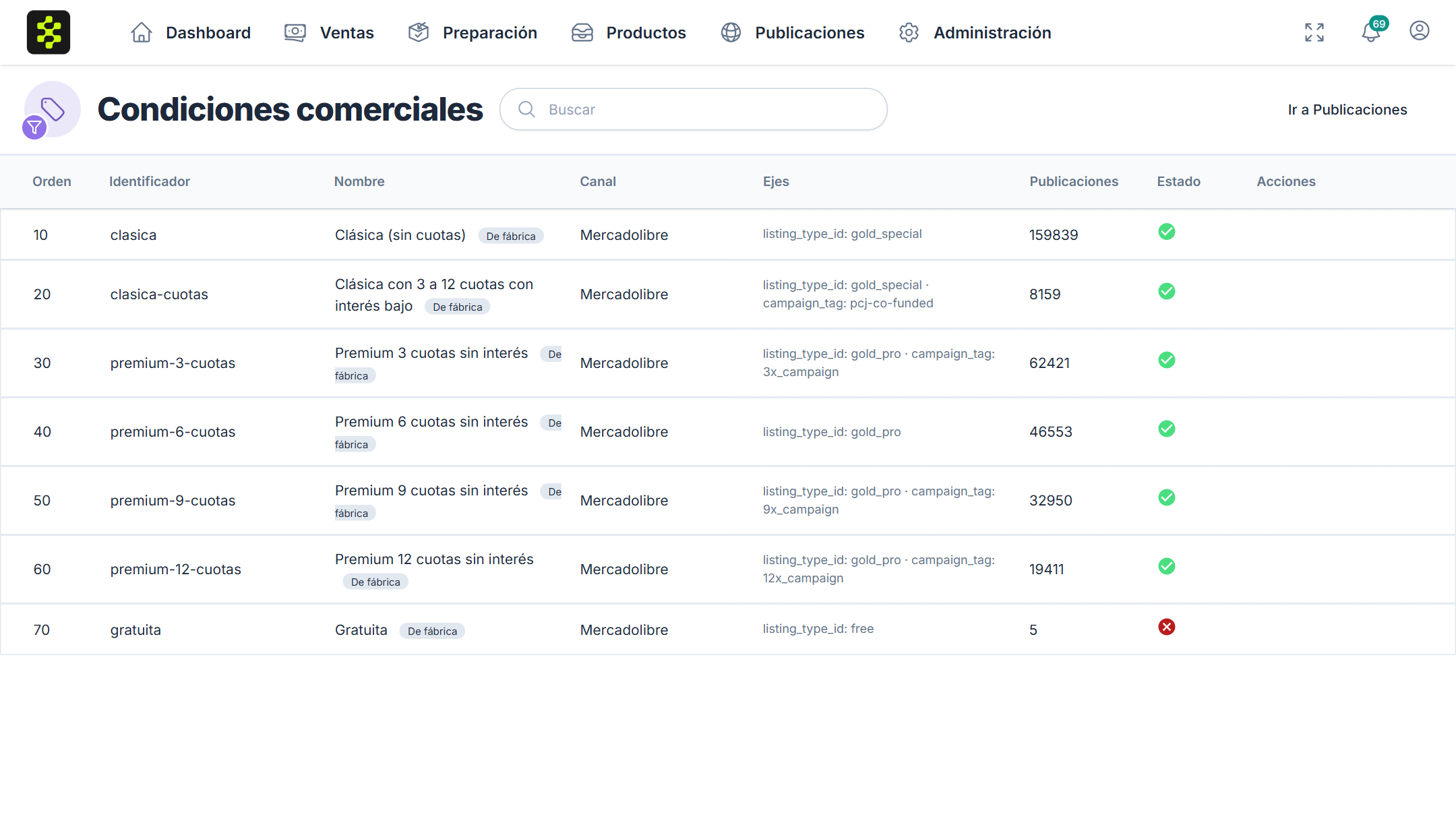Open the Dashboard menu

pos(191,32)
